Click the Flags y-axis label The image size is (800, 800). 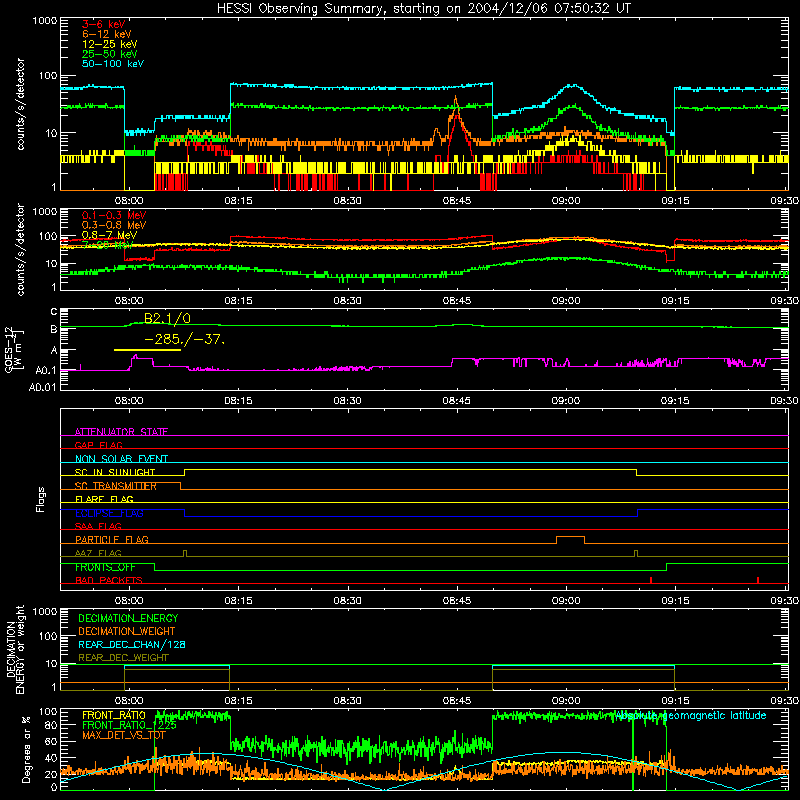click(x=40, y=499)
